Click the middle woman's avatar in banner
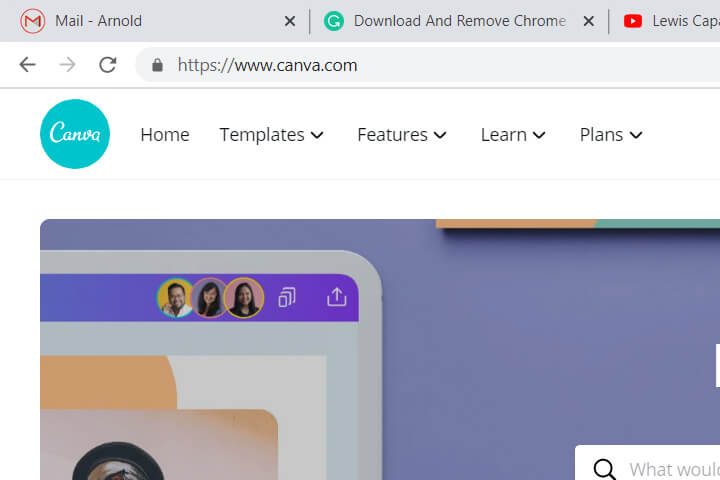This screenshot has height=480, width=720. [209, 298]
